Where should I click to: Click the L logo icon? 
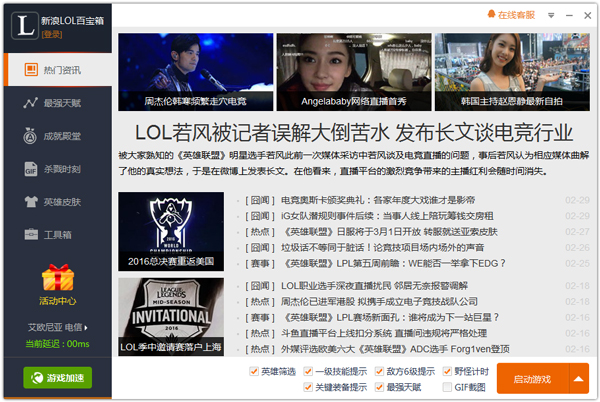pos(25,26)
